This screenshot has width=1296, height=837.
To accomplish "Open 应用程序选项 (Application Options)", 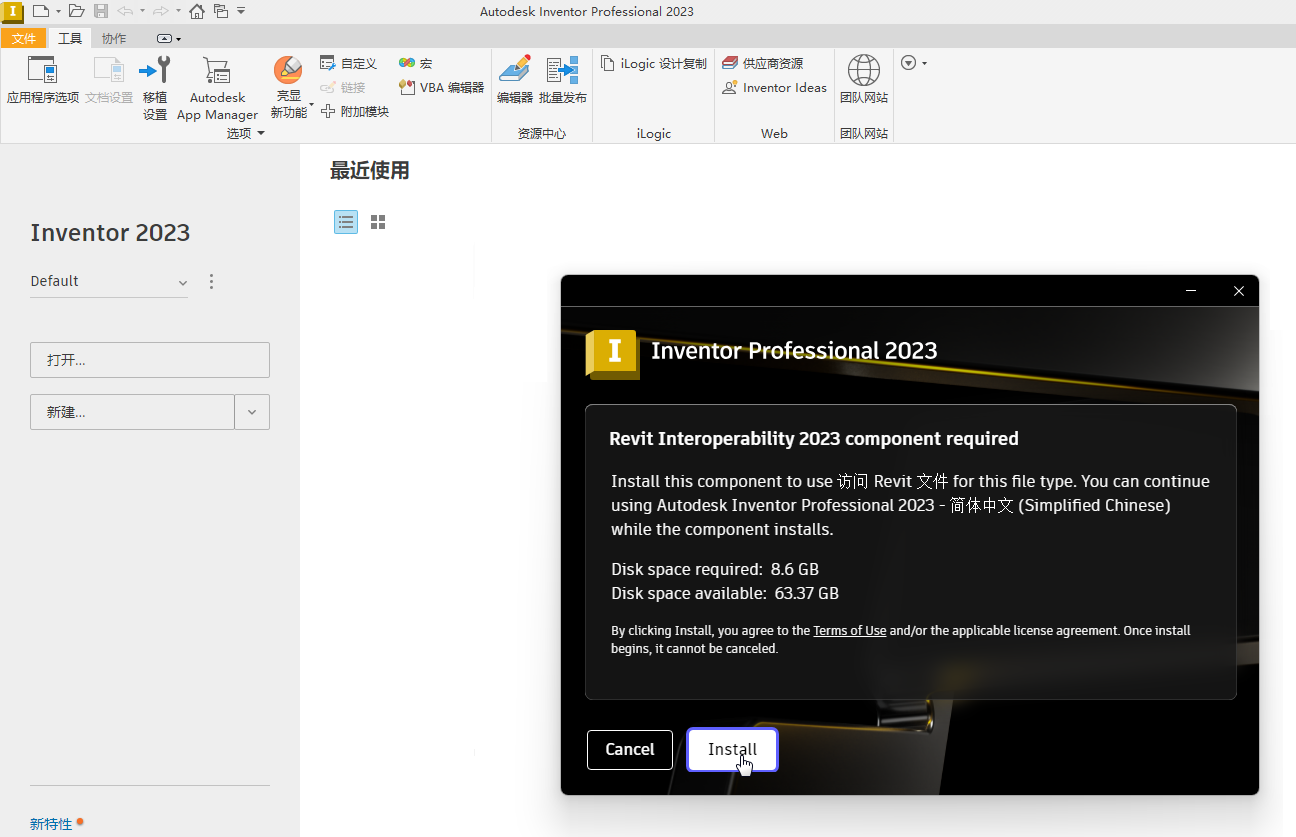I will tap(43, 80).
